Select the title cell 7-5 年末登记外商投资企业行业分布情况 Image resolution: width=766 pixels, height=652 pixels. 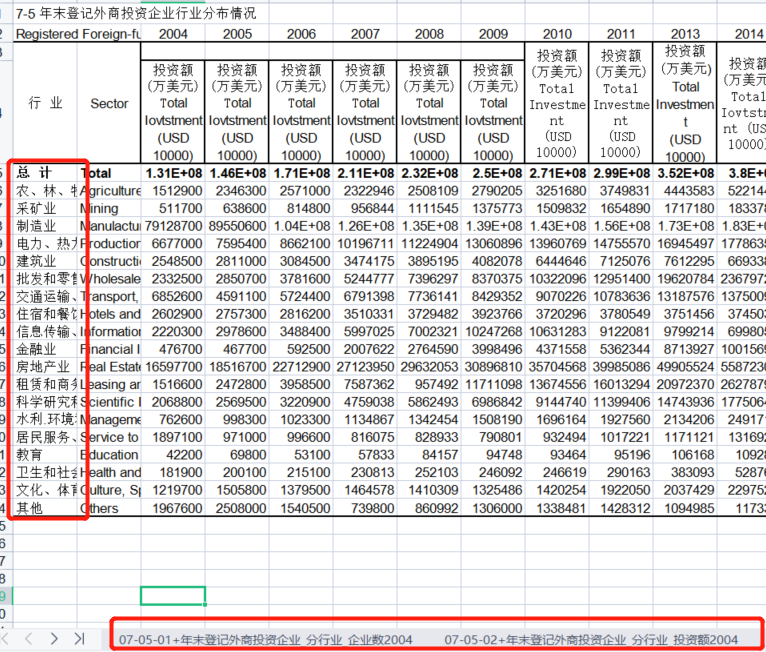pyautogui.click(x=136, y=13)
